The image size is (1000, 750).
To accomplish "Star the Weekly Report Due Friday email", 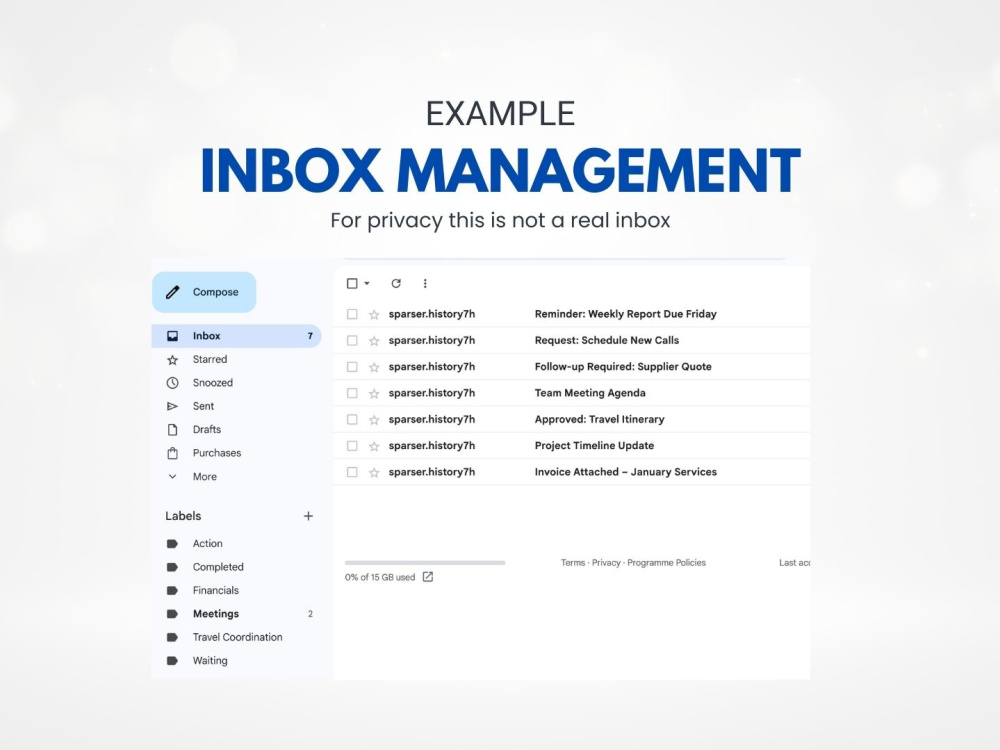I will tap(374, 314).
